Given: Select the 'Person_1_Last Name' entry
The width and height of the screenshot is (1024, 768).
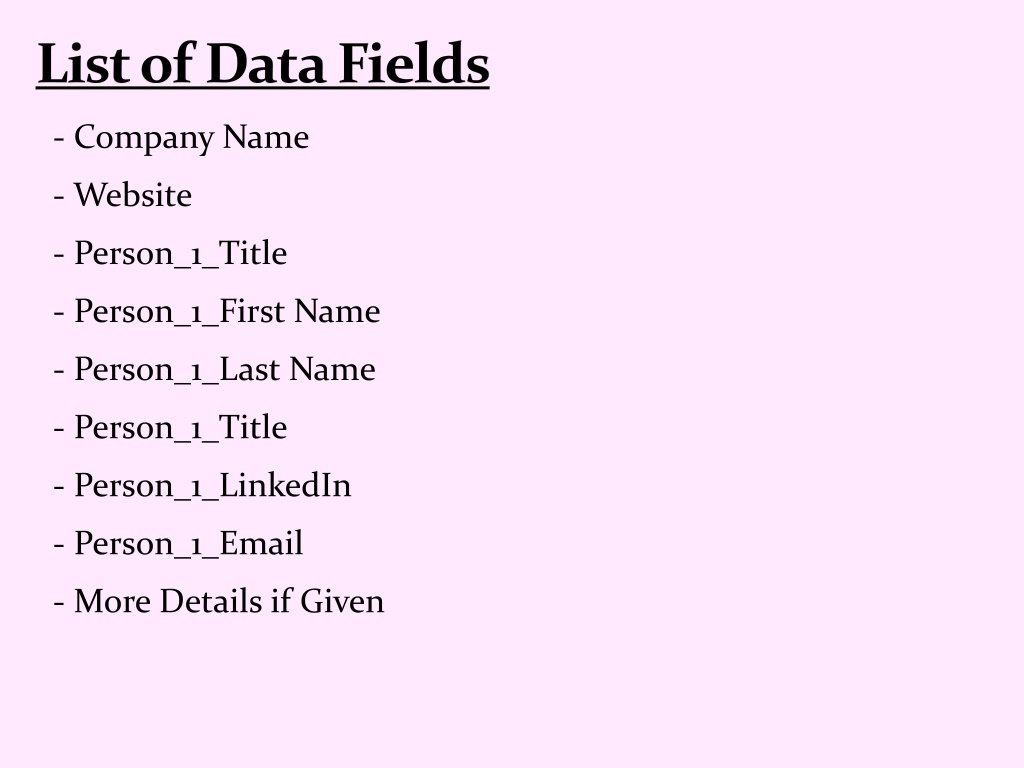Looking at the screenshot, I should (215, 370).
